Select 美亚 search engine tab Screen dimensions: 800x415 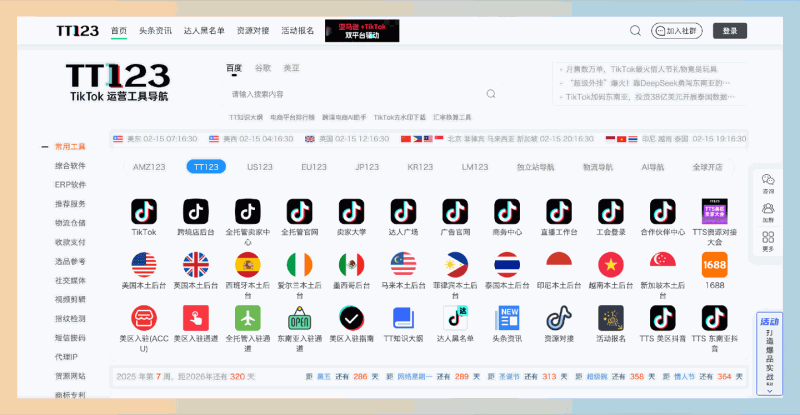[291, 68]
